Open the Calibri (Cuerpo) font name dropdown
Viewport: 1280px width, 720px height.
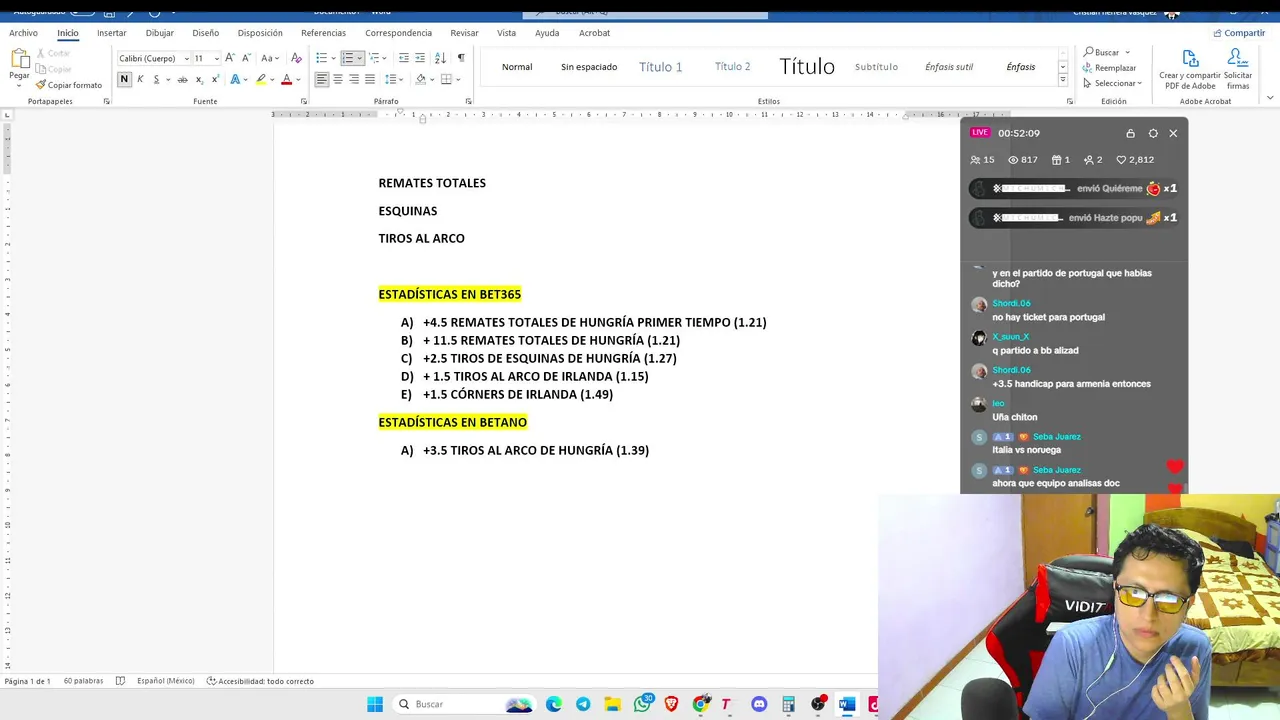[186, 58]
